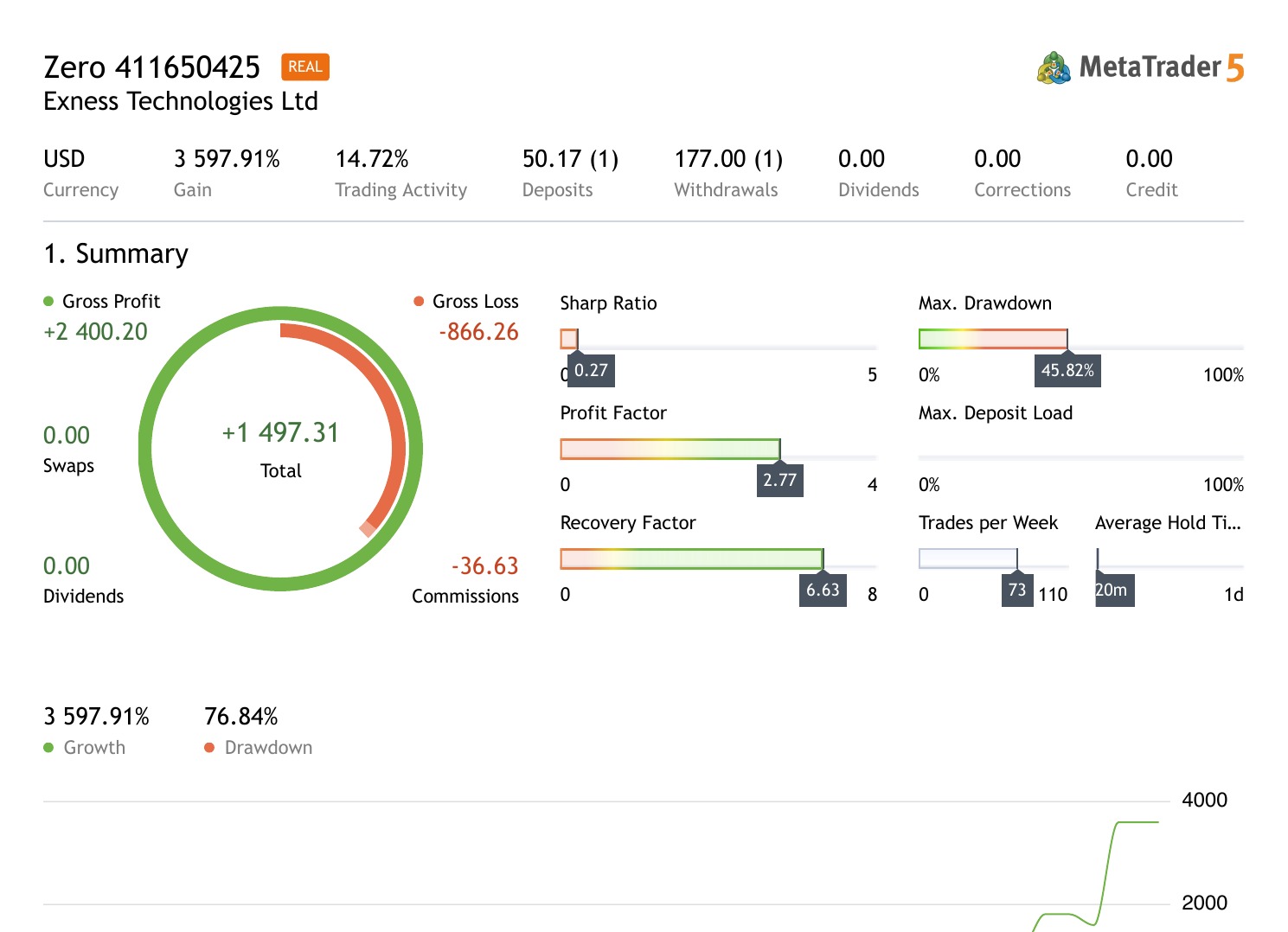Click the orange Gross Loss legend dot

click(x=419, y=301)
